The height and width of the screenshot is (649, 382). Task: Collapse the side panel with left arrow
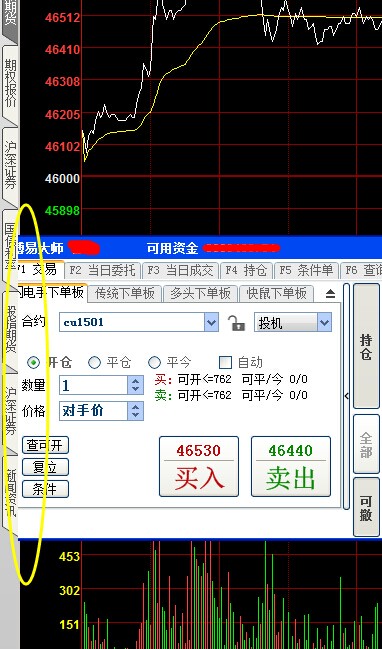[346, 396]
